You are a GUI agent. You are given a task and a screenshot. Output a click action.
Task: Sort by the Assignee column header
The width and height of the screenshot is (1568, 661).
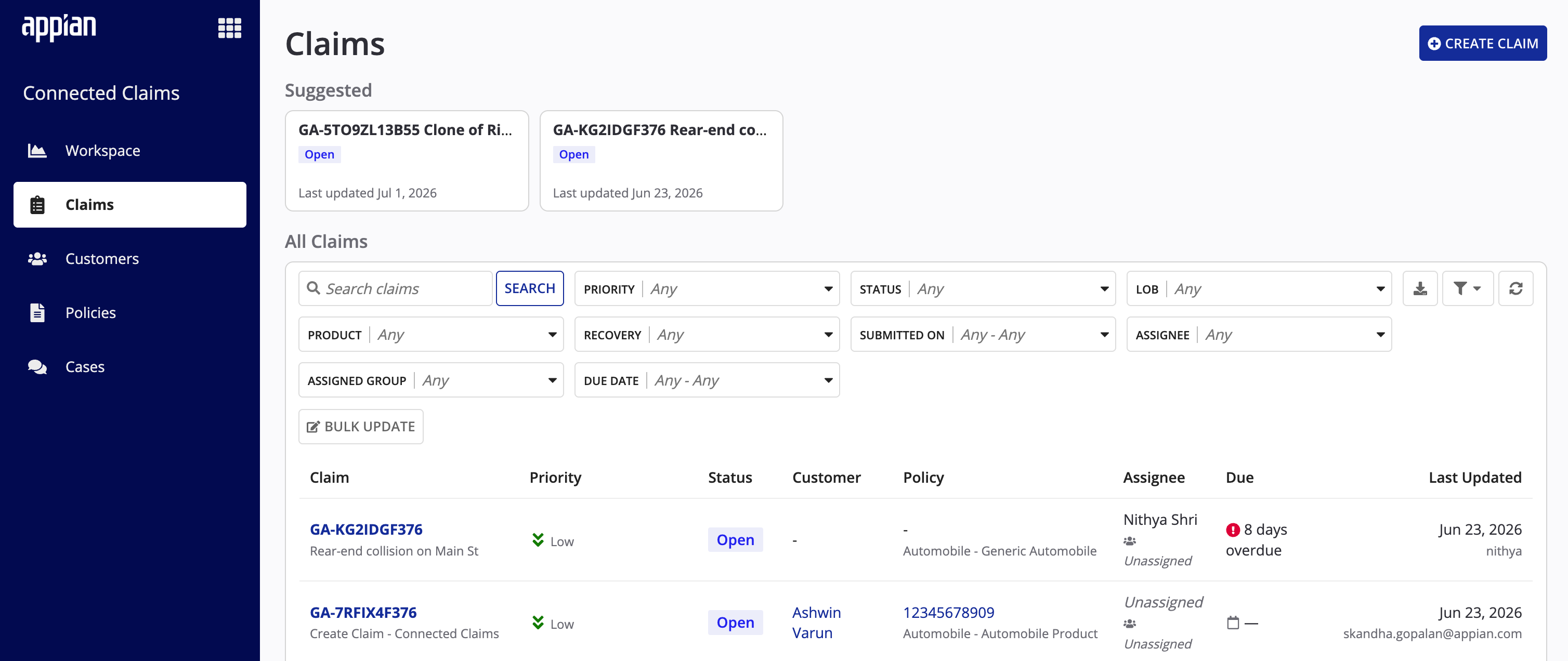click(x=1154, y=478)
